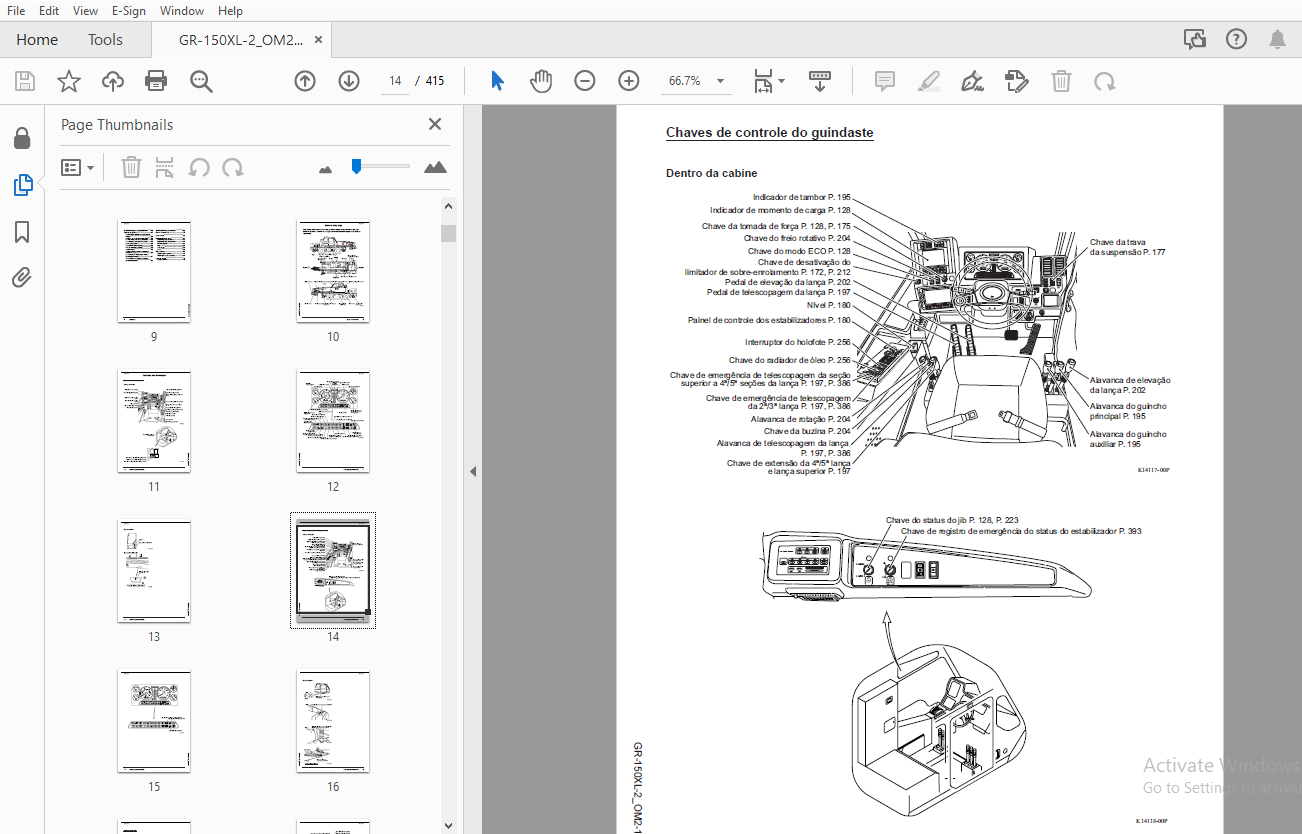Open the notifications bell
The height and width of the screenshot is (834, 1302).
pyautogui.click(x=1277, y=40)
